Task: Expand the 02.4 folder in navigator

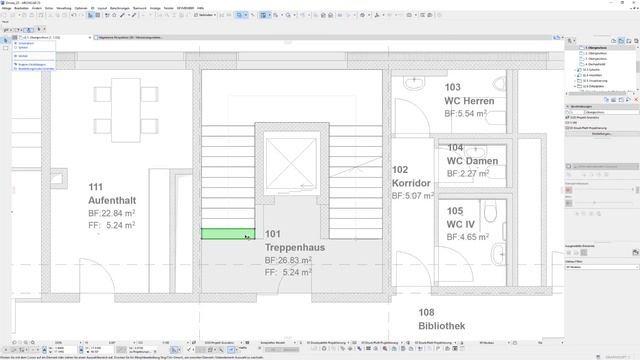Action: 575,76
